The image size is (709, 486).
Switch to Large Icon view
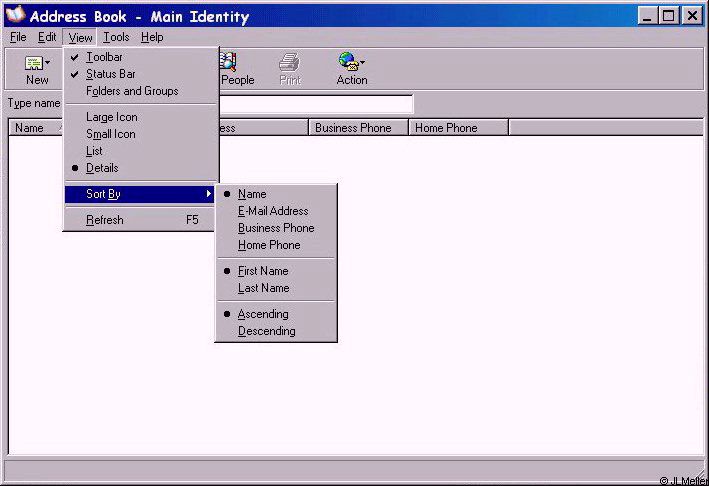pos(111,117)
